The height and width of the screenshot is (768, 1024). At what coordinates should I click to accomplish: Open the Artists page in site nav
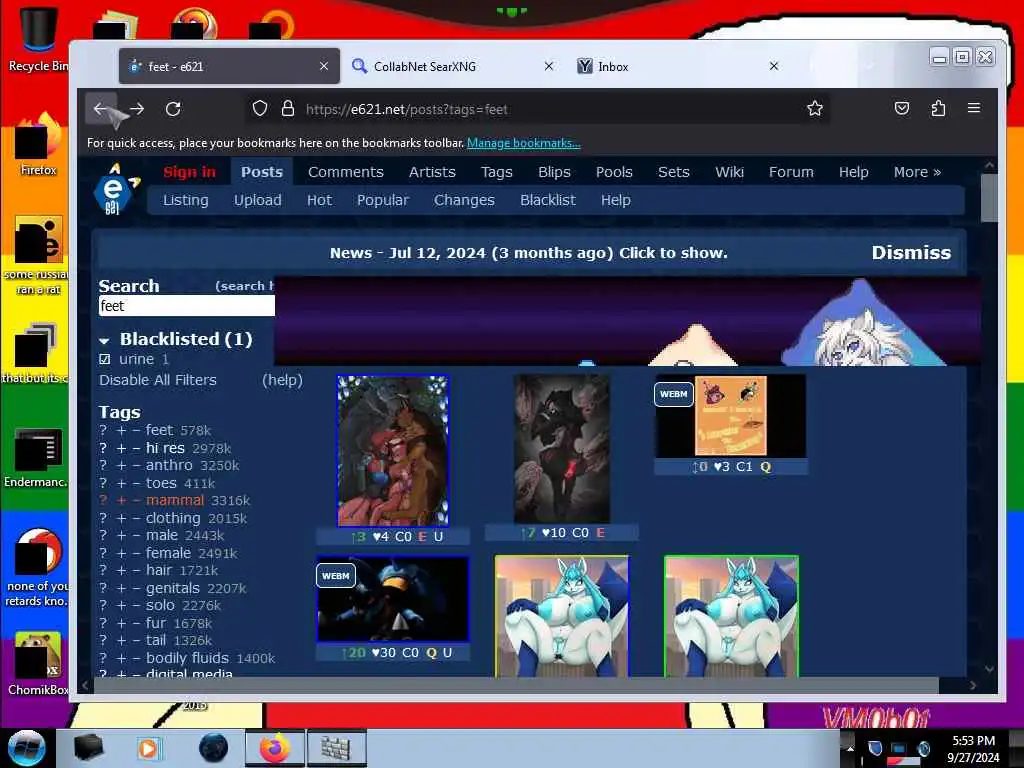[x=432, y=172]
